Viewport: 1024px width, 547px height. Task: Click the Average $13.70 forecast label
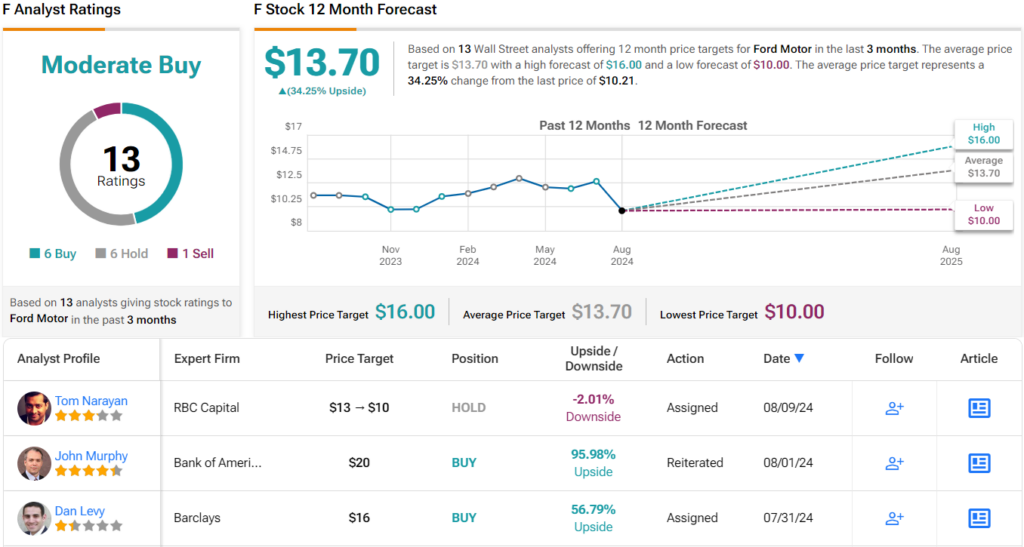click(983, 167)
